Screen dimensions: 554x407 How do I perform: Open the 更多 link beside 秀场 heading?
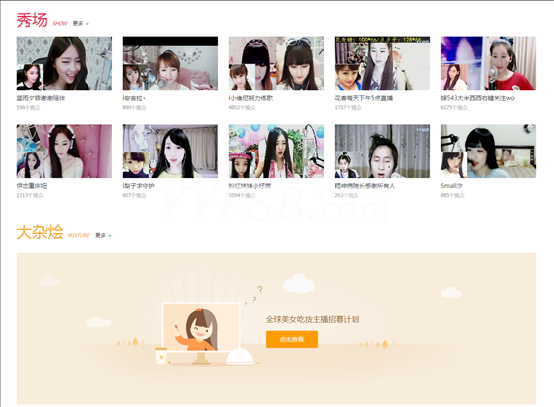point(78,23)
